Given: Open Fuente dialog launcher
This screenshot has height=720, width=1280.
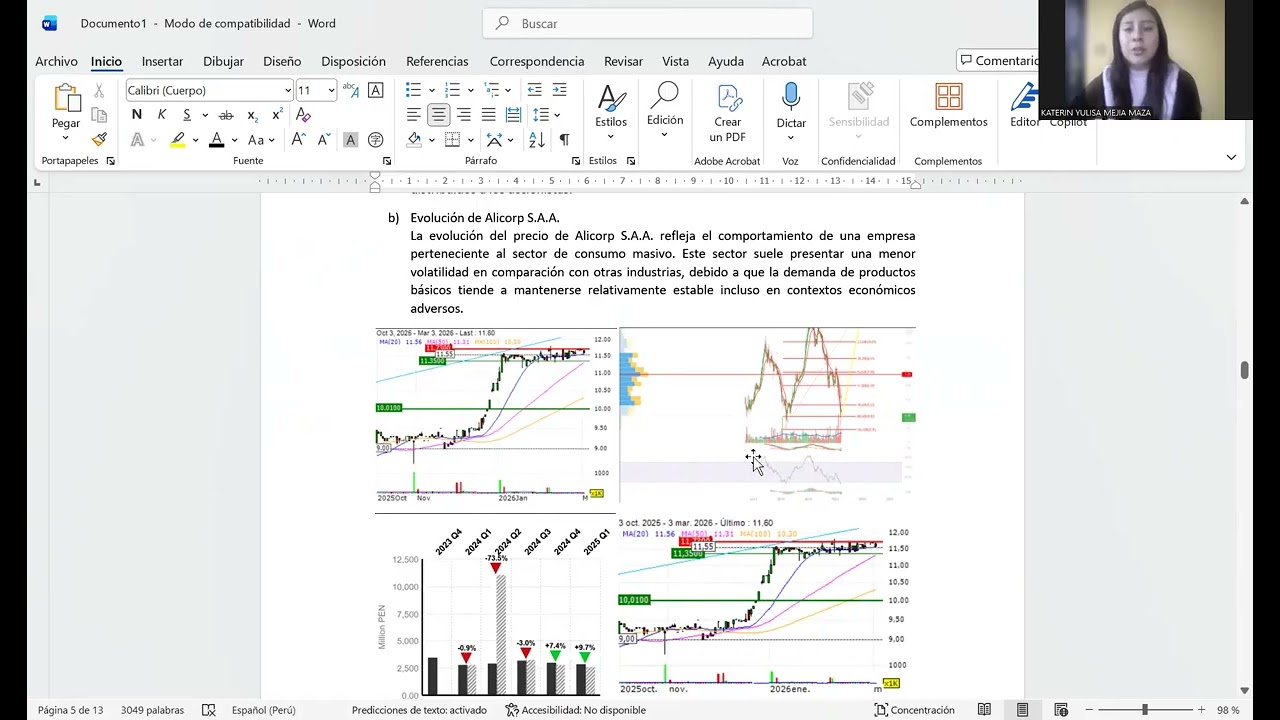Looking at the screenshot, I should coord(387,161).
